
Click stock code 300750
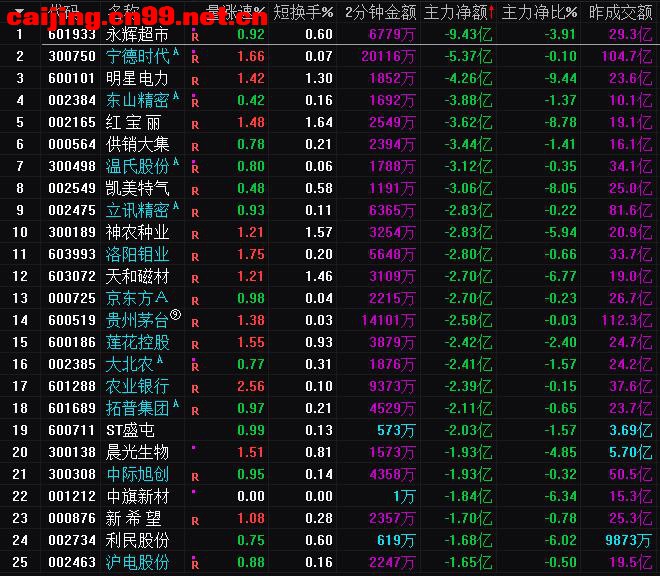click(x=72, y=56)
